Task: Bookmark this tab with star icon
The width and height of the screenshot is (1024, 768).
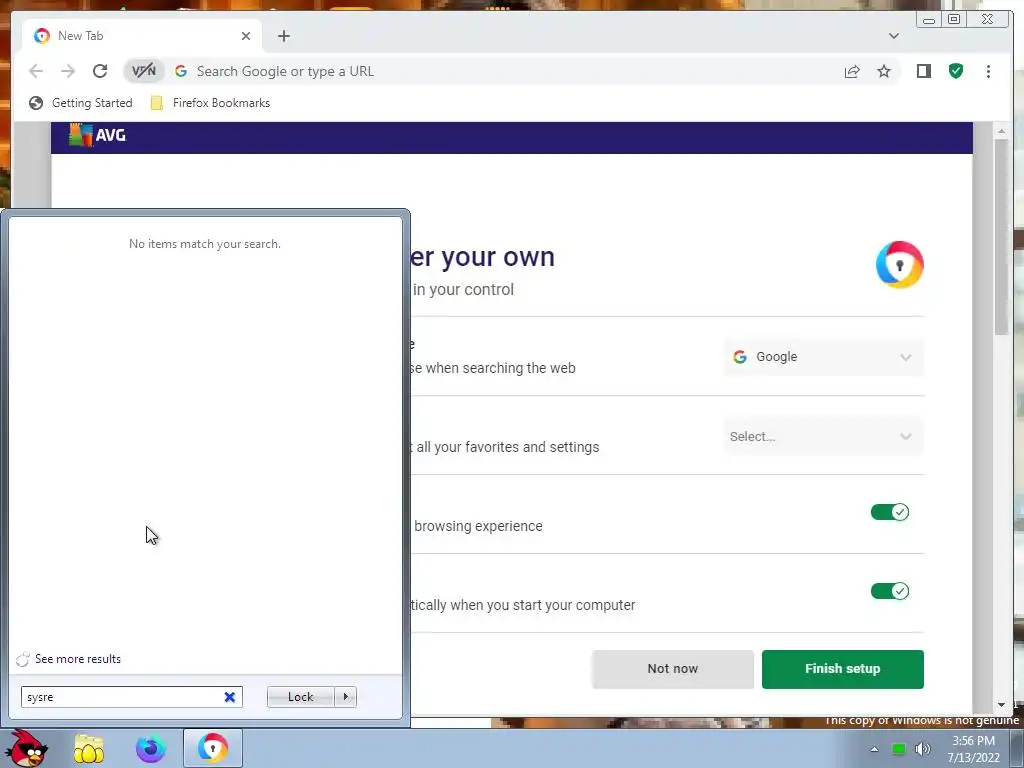Action: pyautogui.click(x=884, y=71)
